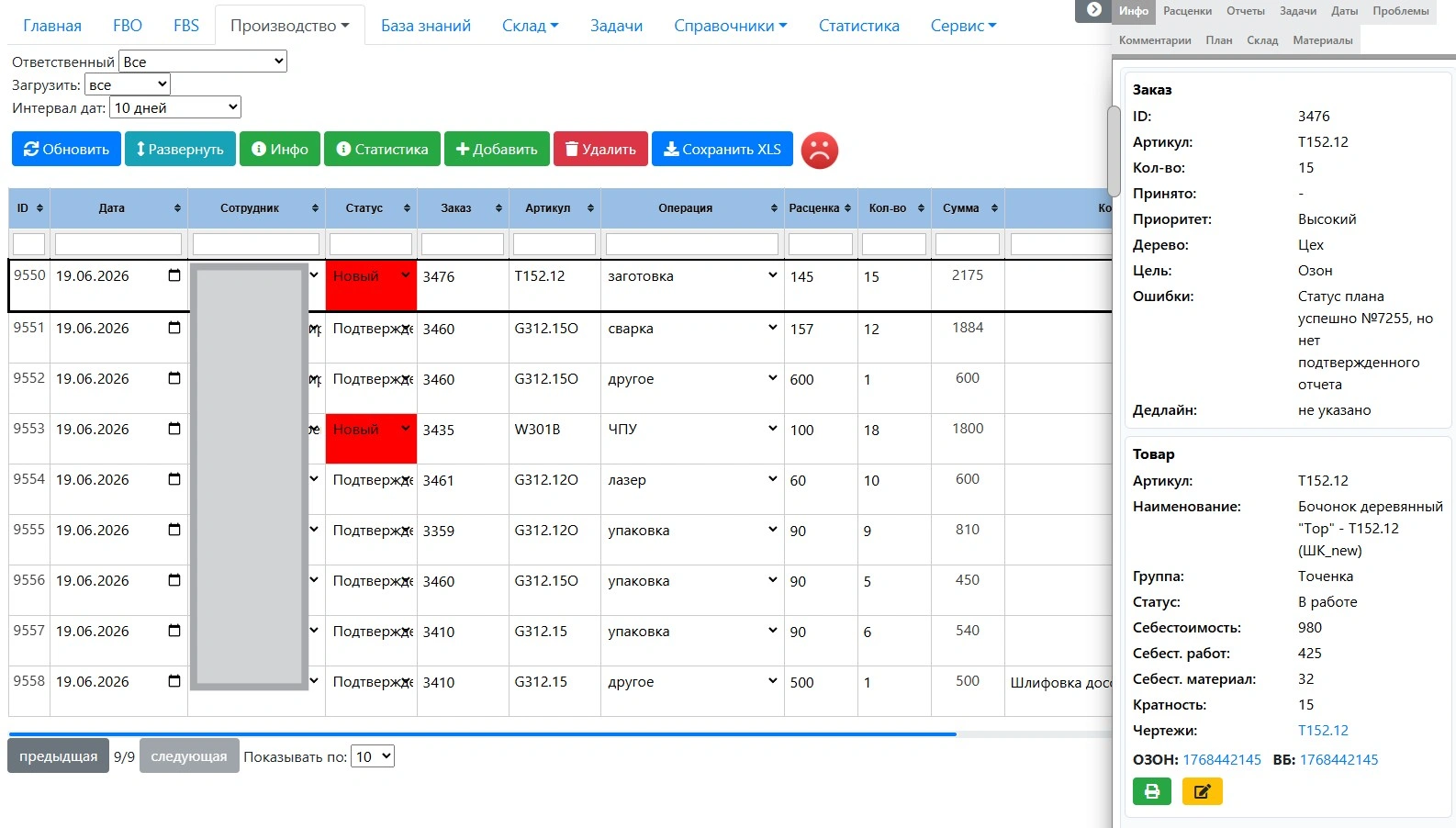
Task: Open the calendar picker for row 9558
Action: (174, 681)
